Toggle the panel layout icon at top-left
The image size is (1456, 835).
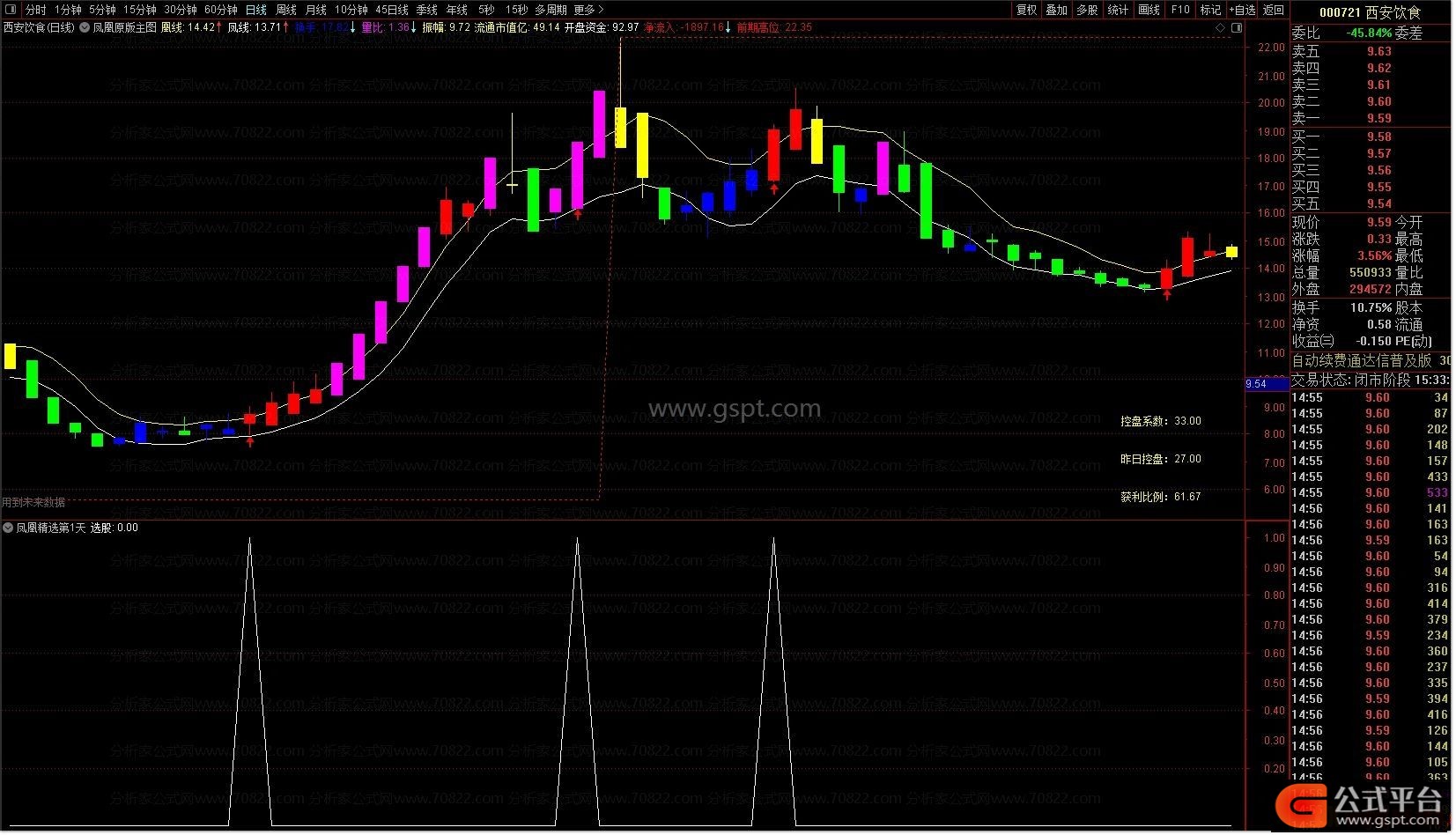[11, 10]
